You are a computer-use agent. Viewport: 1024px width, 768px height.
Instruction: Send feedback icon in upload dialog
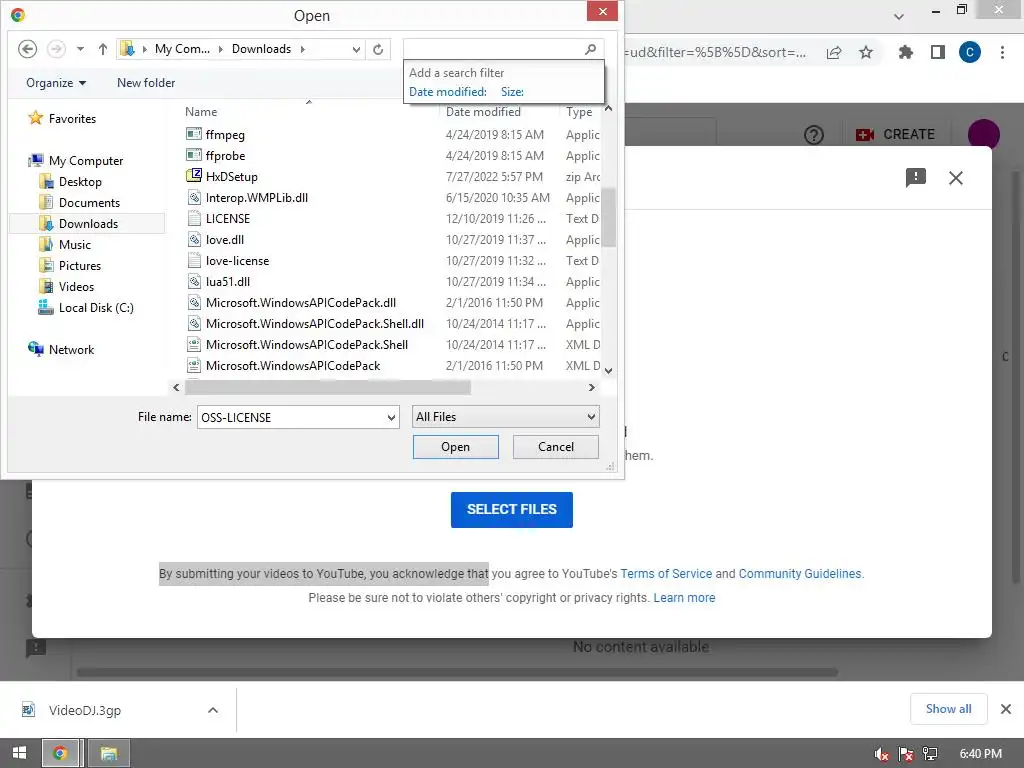click(x=916, y=178)
